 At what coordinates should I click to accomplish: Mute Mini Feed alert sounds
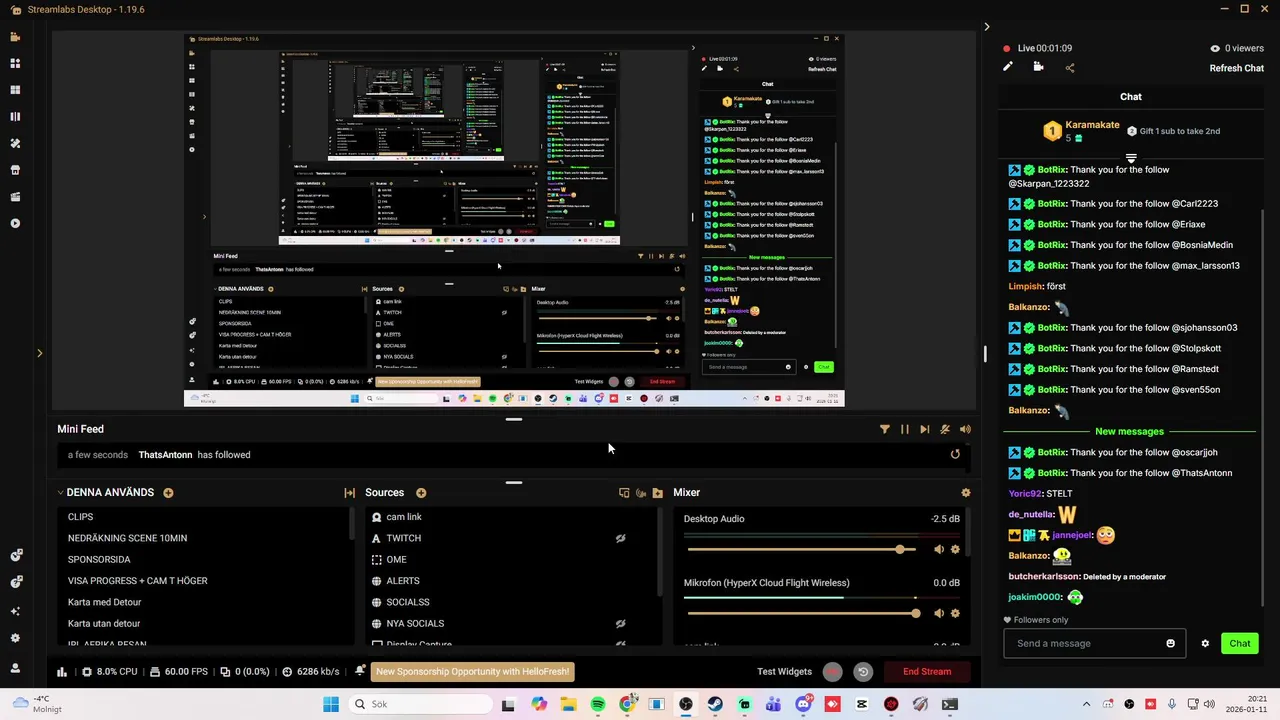coord(965,429)
